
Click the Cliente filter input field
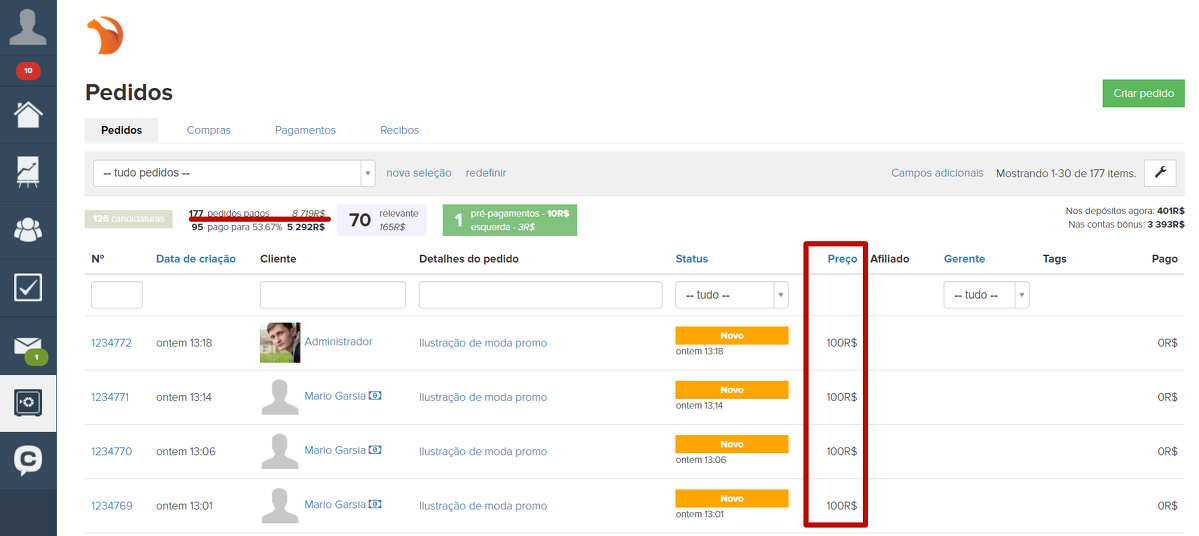pos(332,295)
